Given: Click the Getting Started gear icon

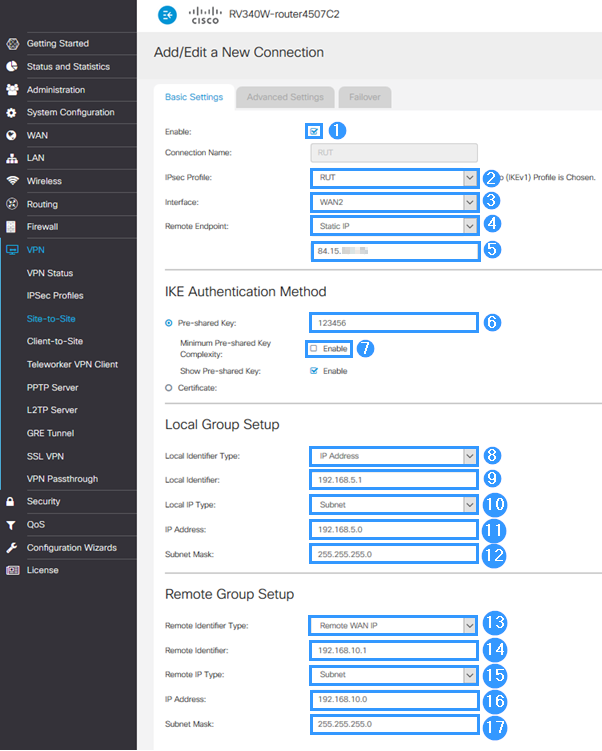Looking at the screenshot, I should [x=12, y=44].
